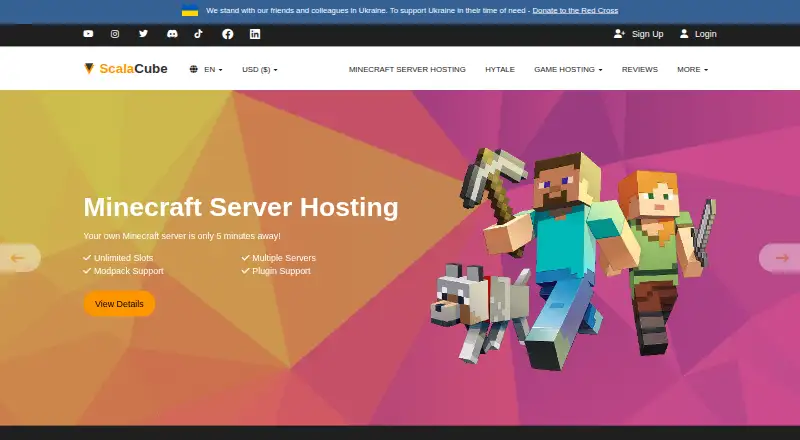Open the Discord icon

point(172,34)
